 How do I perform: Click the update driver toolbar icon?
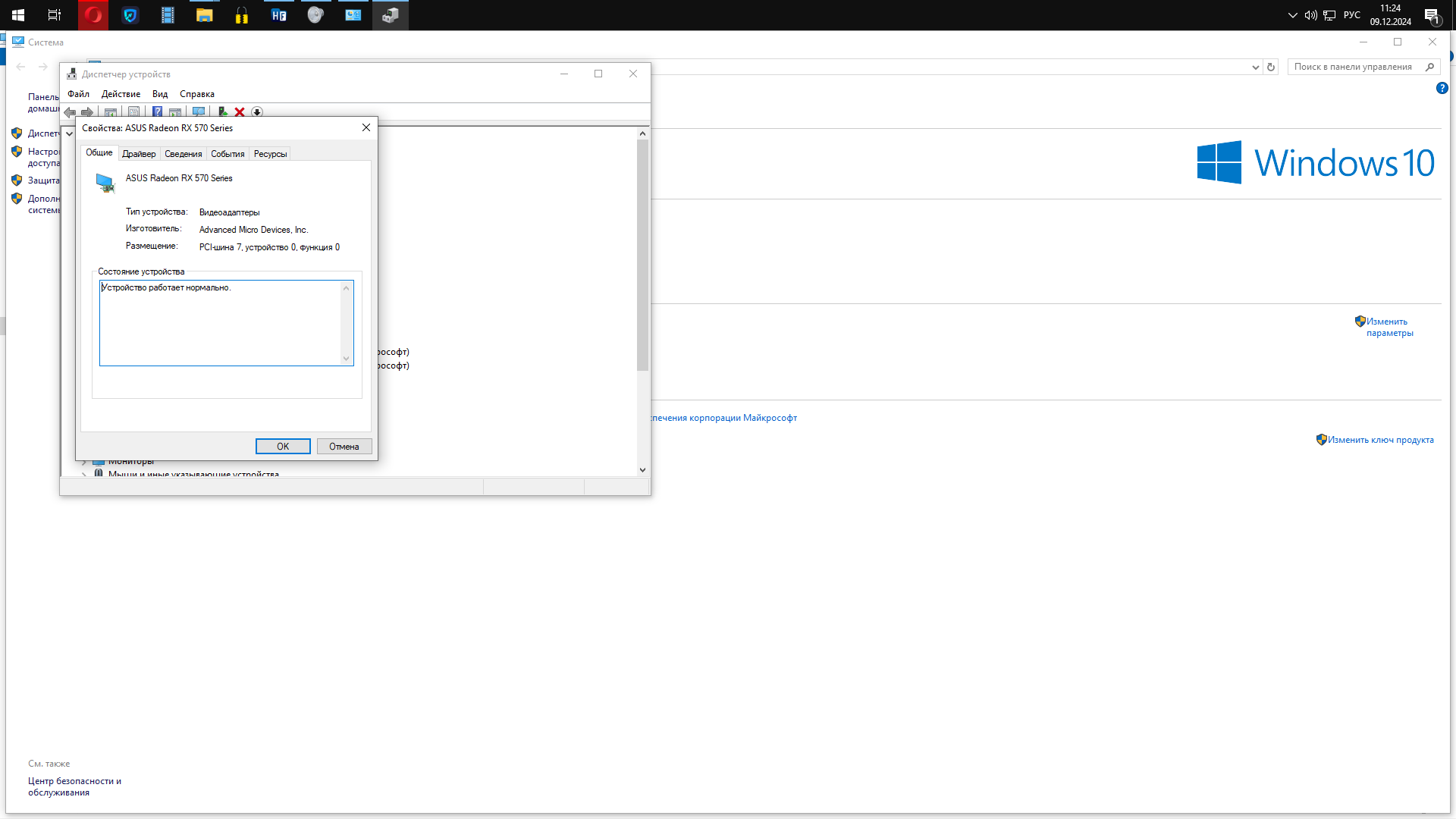point(222,112)
